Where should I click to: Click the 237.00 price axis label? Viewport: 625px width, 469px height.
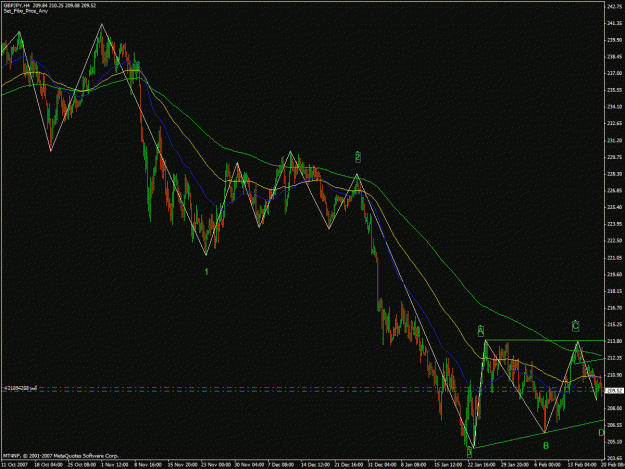point(615,73)
